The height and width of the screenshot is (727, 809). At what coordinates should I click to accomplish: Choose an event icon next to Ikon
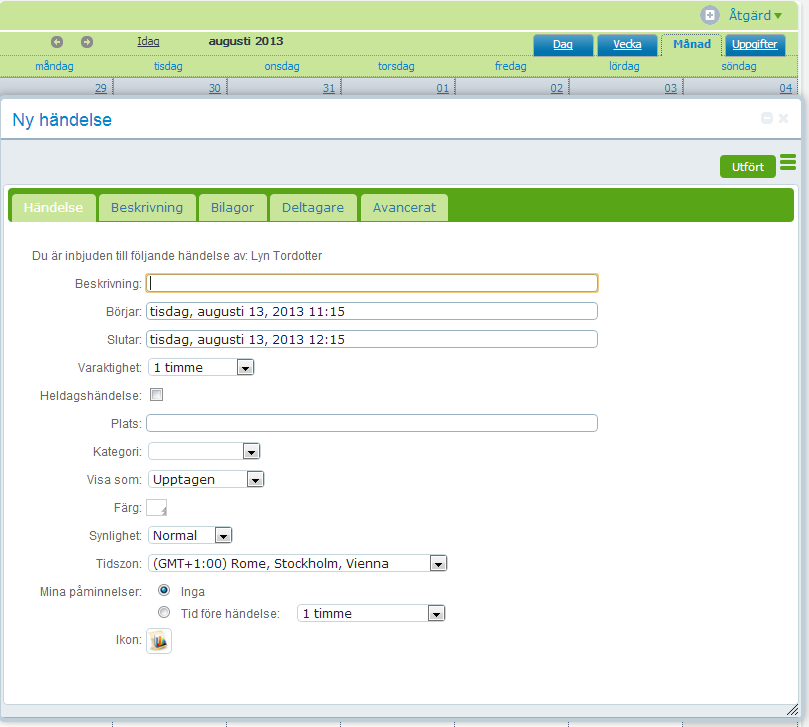[159, 641]
